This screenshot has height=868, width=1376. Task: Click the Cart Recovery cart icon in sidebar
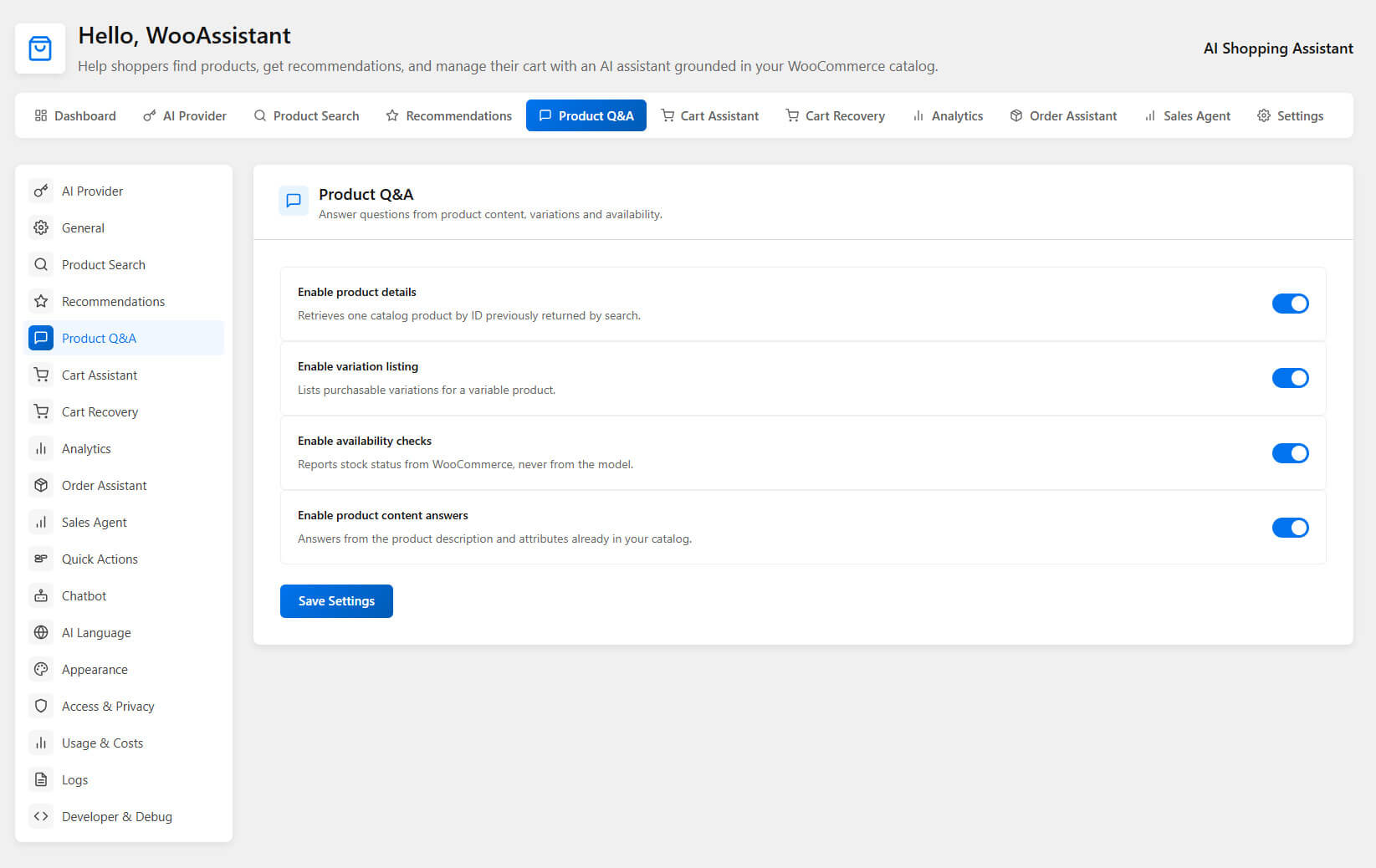(41, 412)
